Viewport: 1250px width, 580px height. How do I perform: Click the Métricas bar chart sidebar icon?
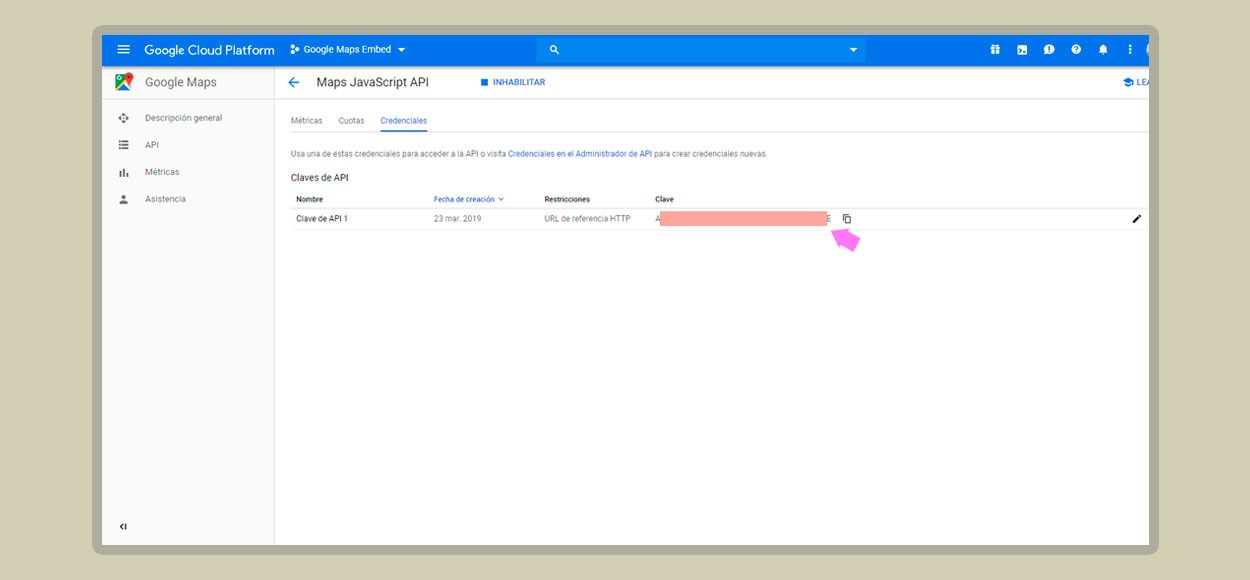point(124,172)
